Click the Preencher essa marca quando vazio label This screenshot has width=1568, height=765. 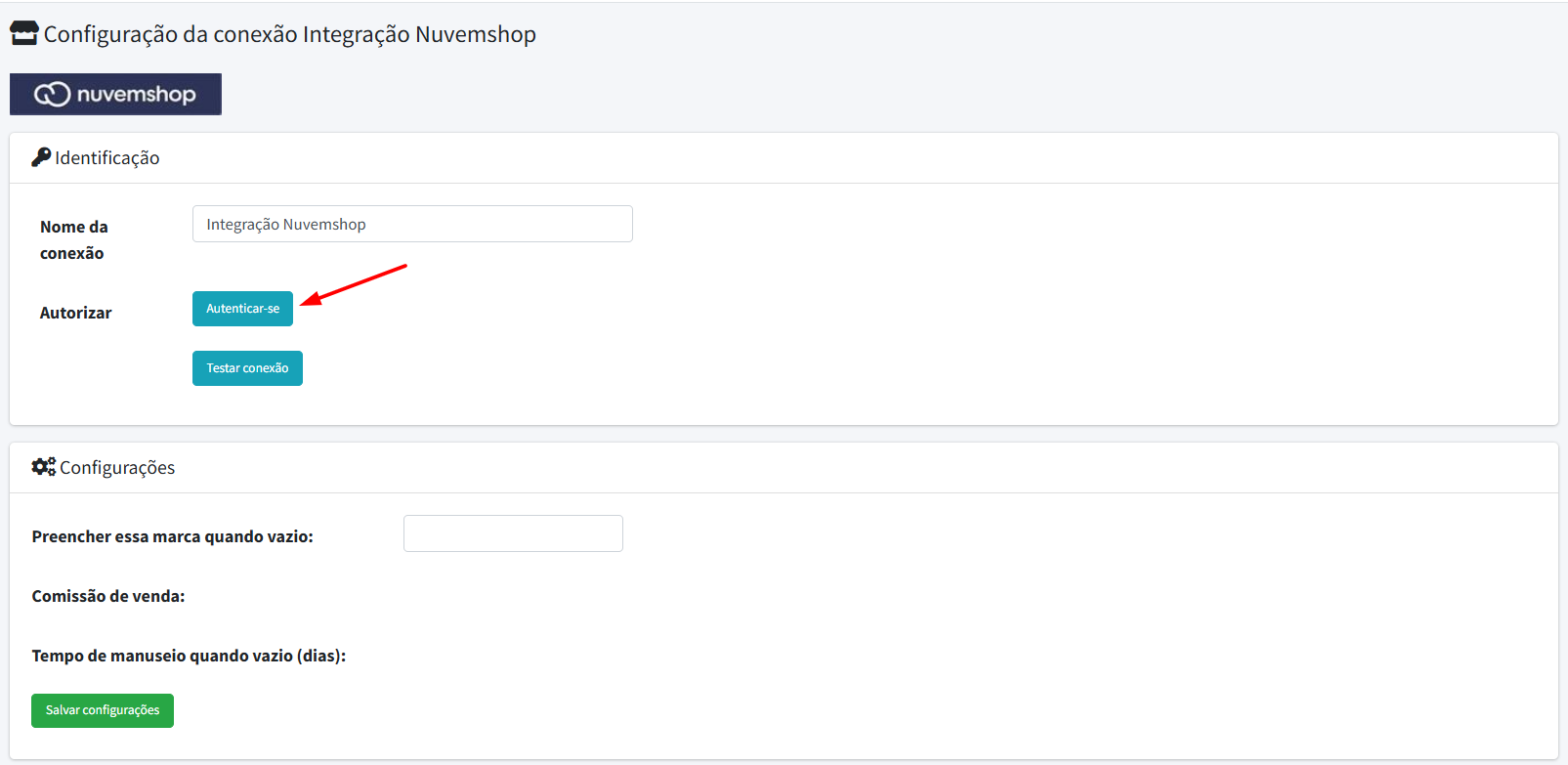coord(173,536)
